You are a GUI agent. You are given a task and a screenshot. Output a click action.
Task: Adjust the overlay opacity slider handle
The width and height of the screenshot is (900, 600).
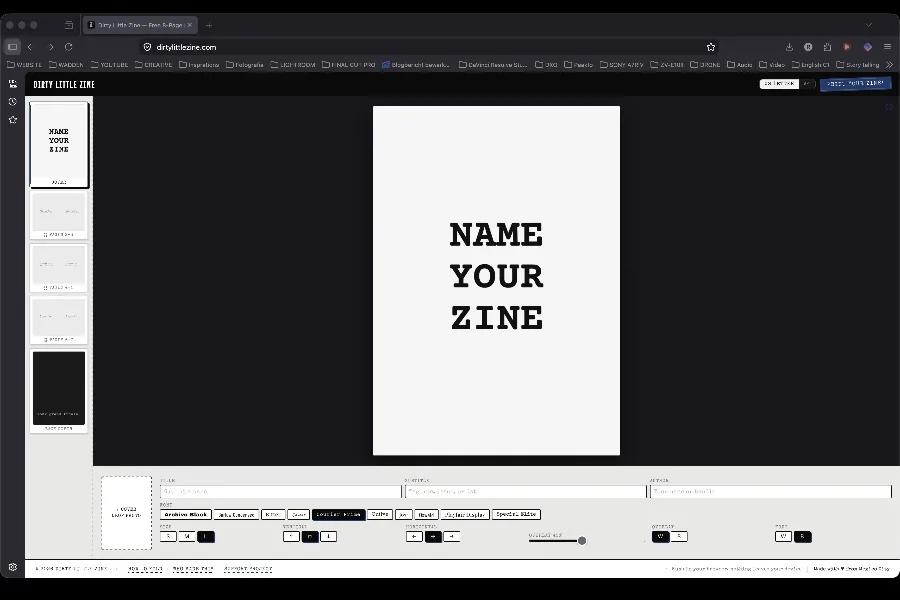(582, 540)
